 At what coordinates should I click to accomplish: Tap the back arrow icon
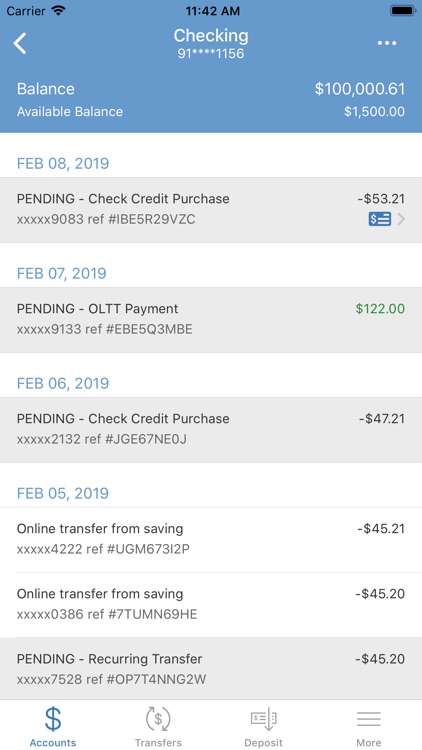coord(20,43)
